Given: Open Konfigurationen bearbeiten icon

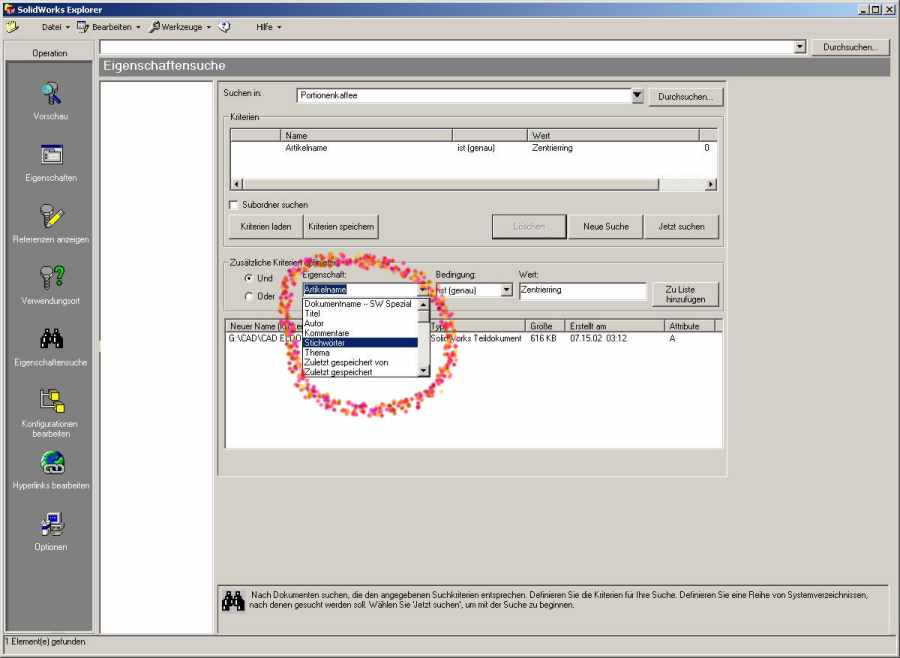Looking at the screenshot, I should [x=51, y=401].
